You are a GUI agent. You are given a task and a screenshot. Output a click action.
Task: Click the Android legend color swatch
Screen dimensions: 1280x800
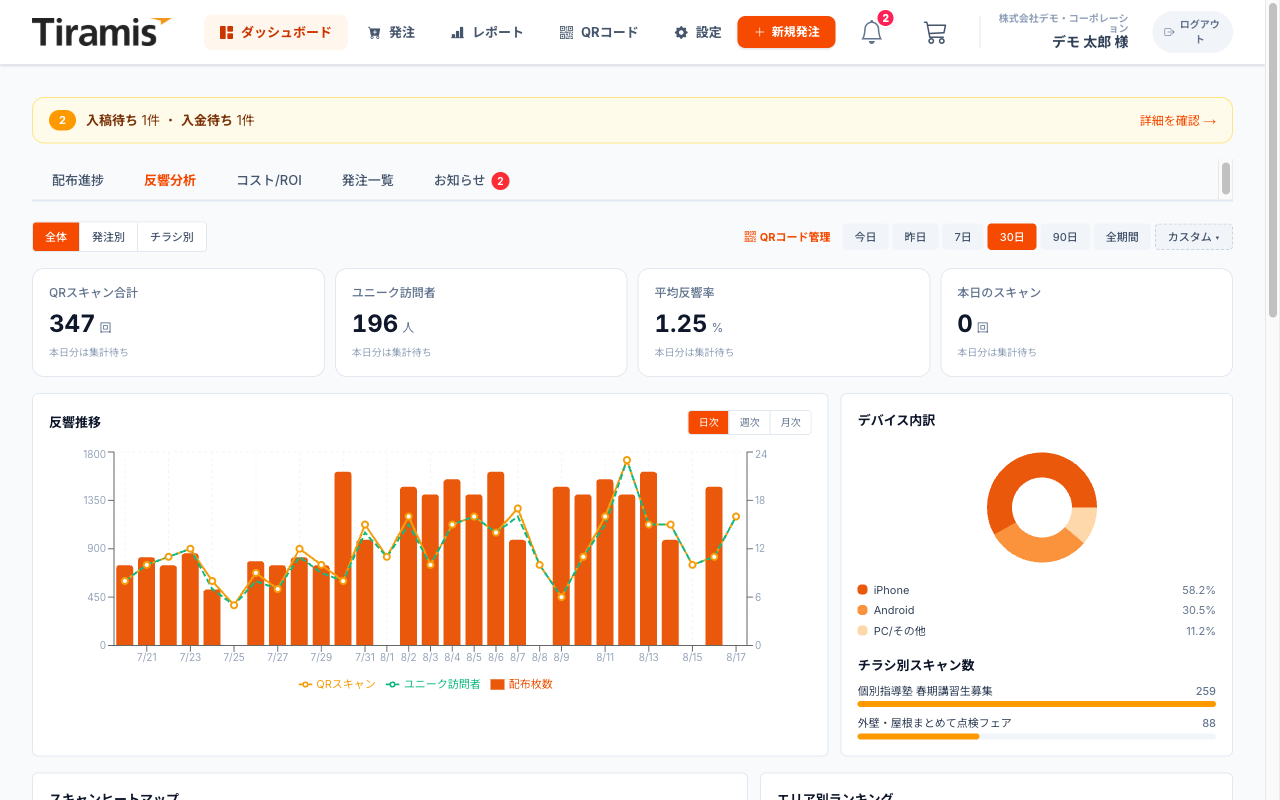click(863, 610)
